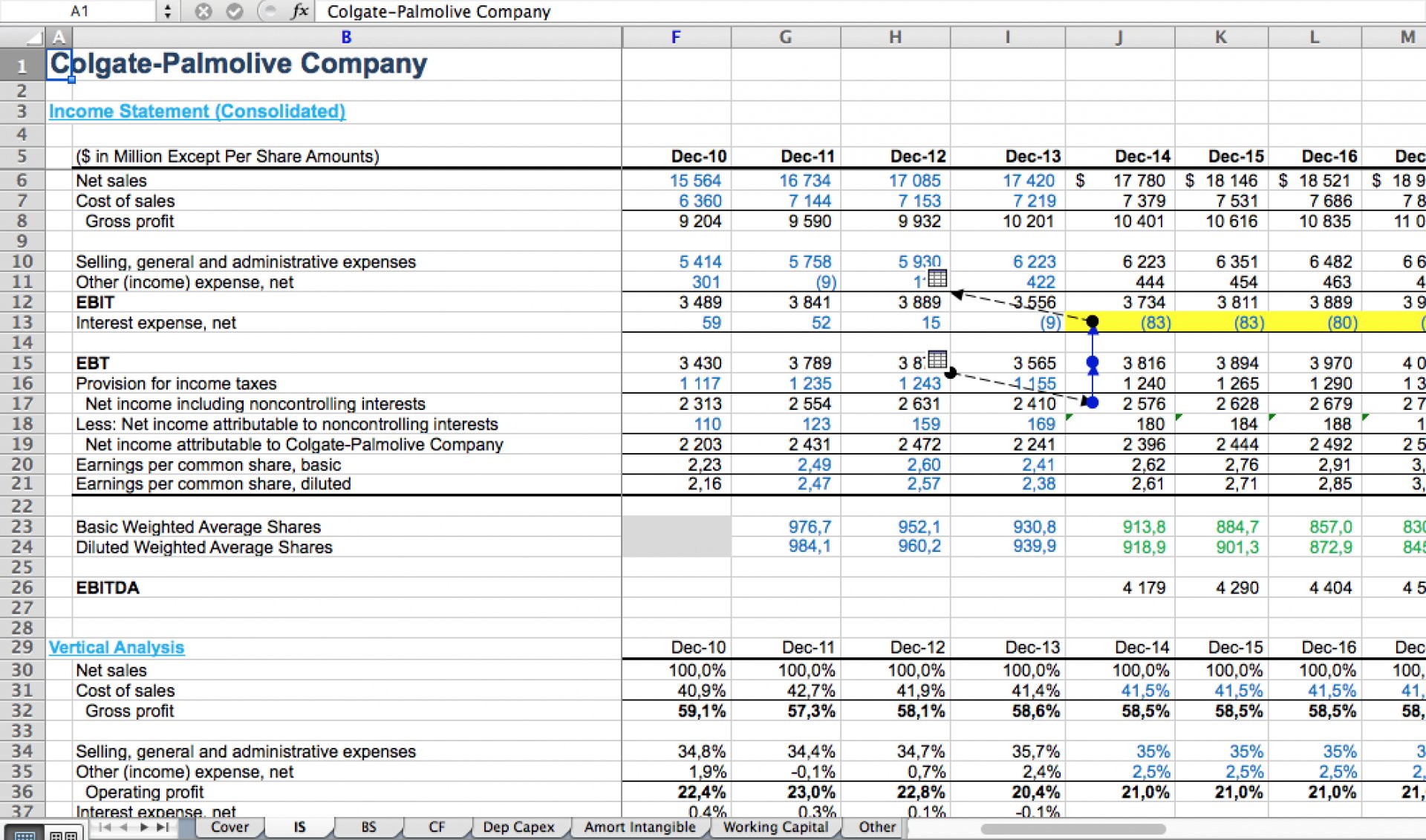Jump to first sheet tab arrow
Viewport: 1426px width, 840px height.
click(x=105, y=827)
